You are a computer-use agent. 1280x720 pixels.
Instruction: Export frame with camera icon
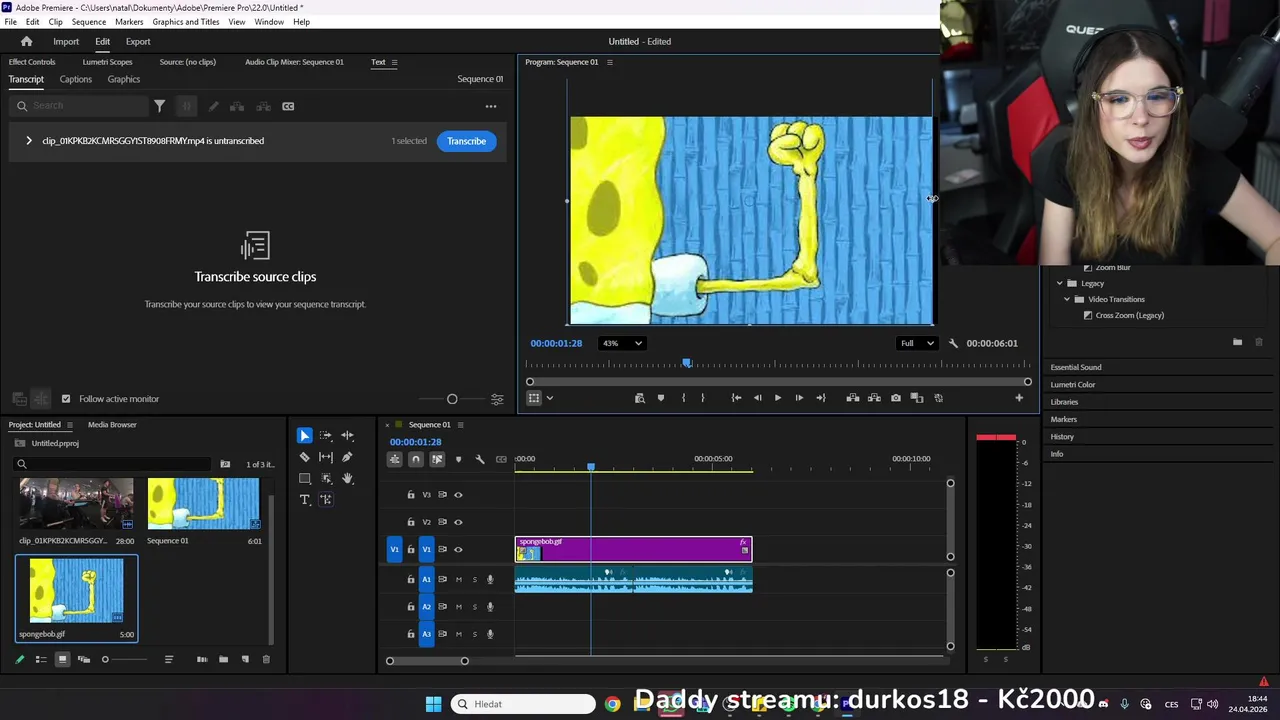pyautogui.click(x=896, y=398)
